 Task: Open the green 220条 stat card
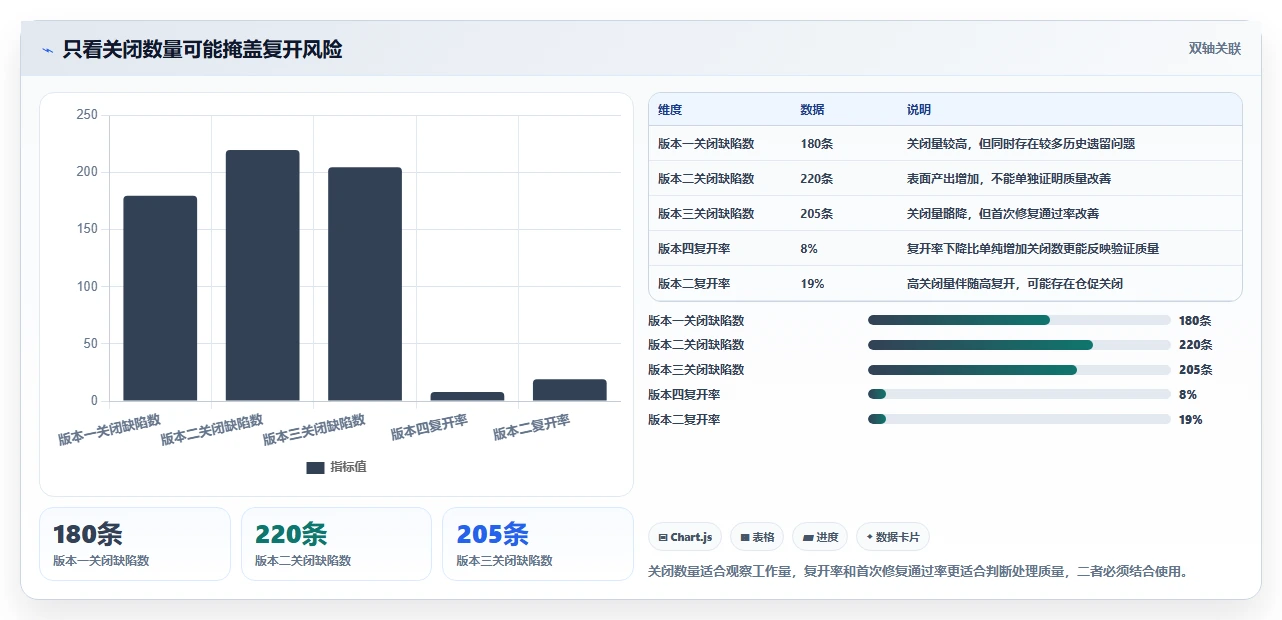(336, 544)
